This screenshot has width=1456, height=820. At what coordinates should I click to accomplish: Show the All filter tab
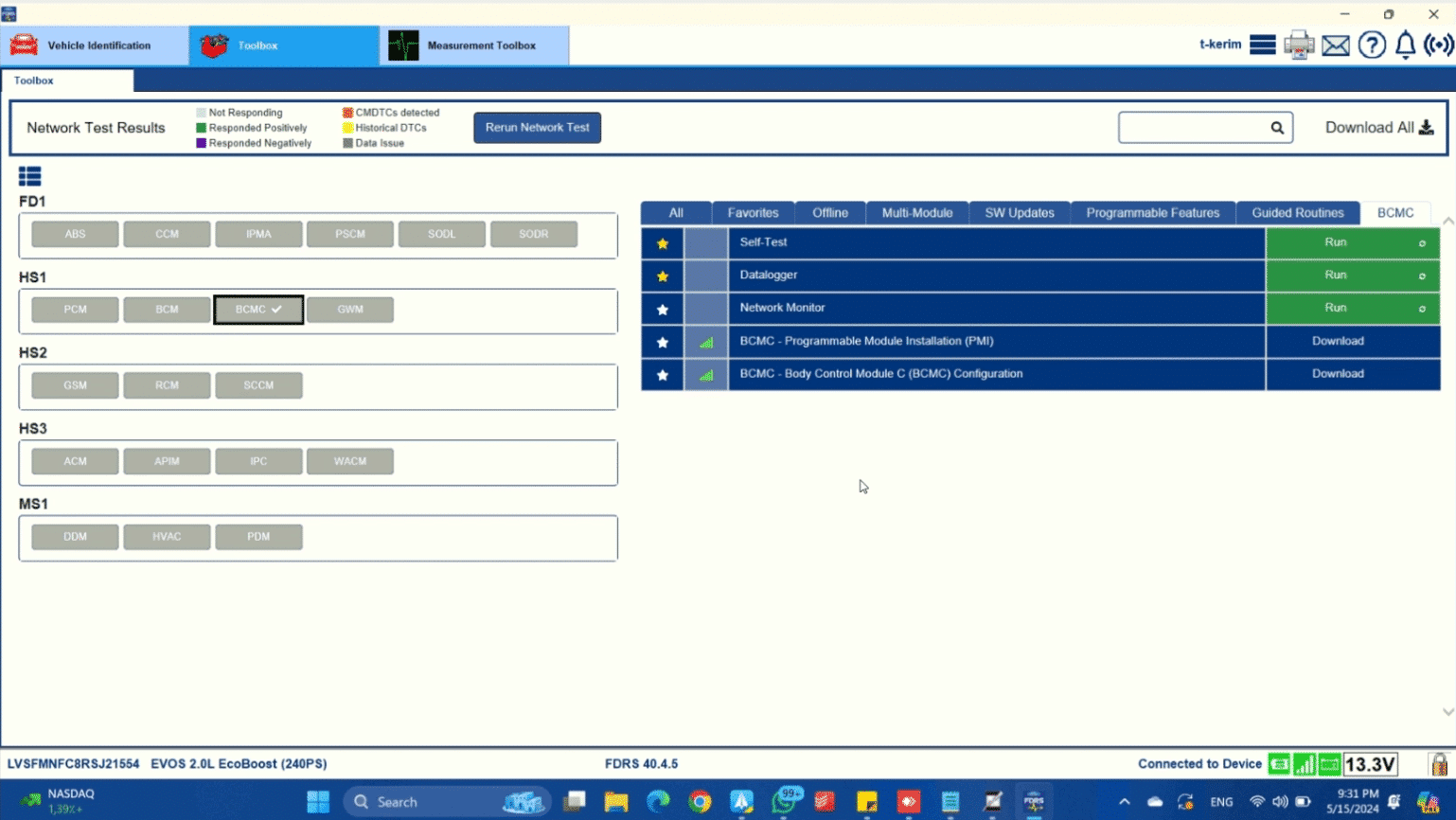click(676, 213)
